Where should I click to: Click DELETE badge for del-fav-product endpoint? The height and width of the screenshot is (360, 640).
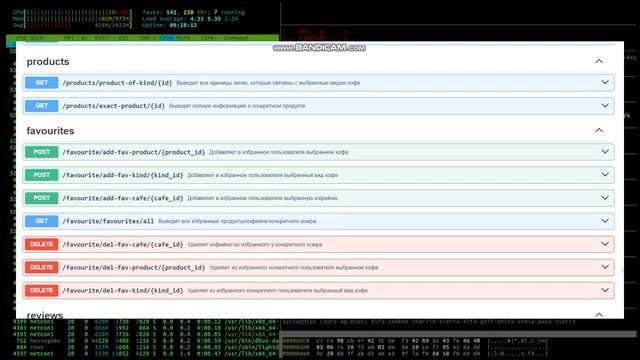coord(42,267)
